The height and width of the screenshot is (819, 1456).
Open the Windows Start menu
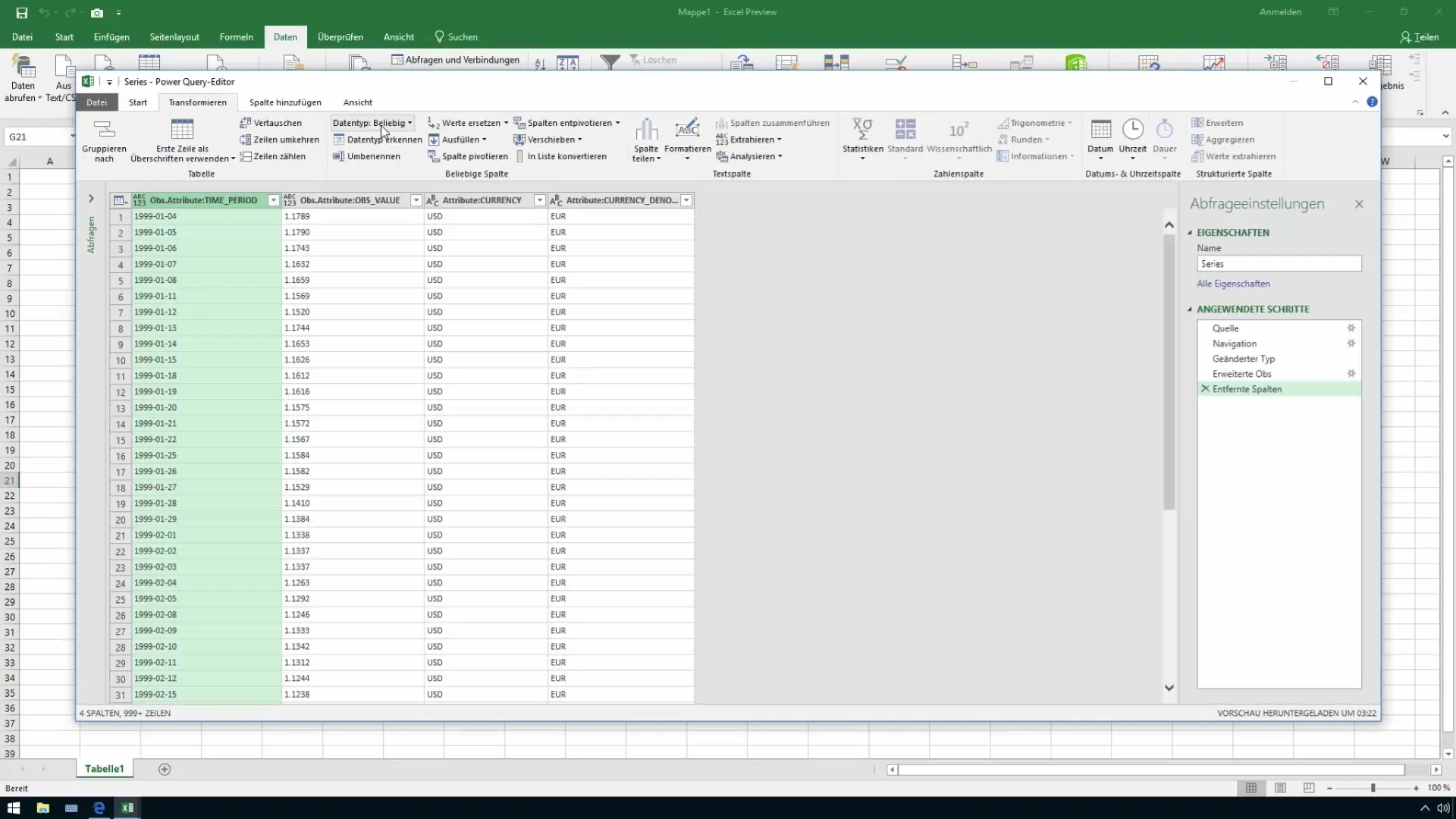coord(14,808)
